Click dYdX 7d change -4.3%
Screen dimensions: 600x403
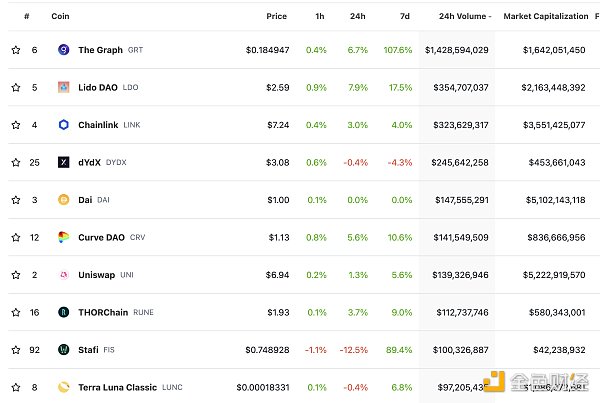[400, 162]
